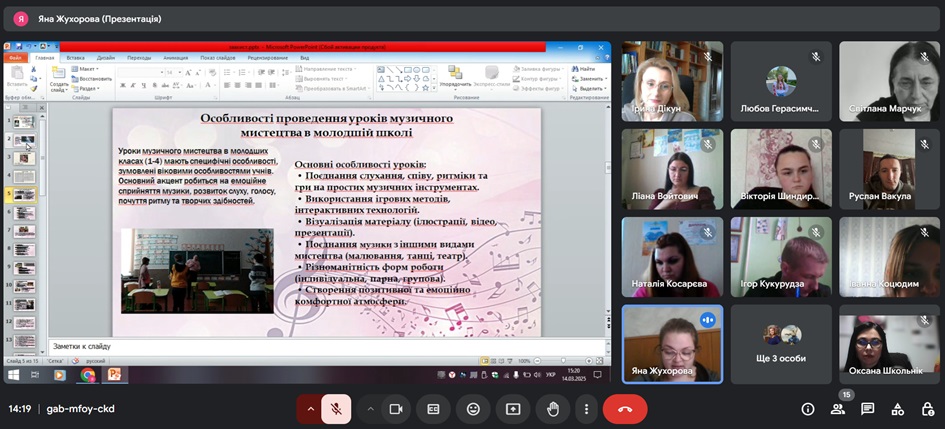Click Преобразовать в SmartArt
This screenshot has width=945, height=429.
coord(331,88)
